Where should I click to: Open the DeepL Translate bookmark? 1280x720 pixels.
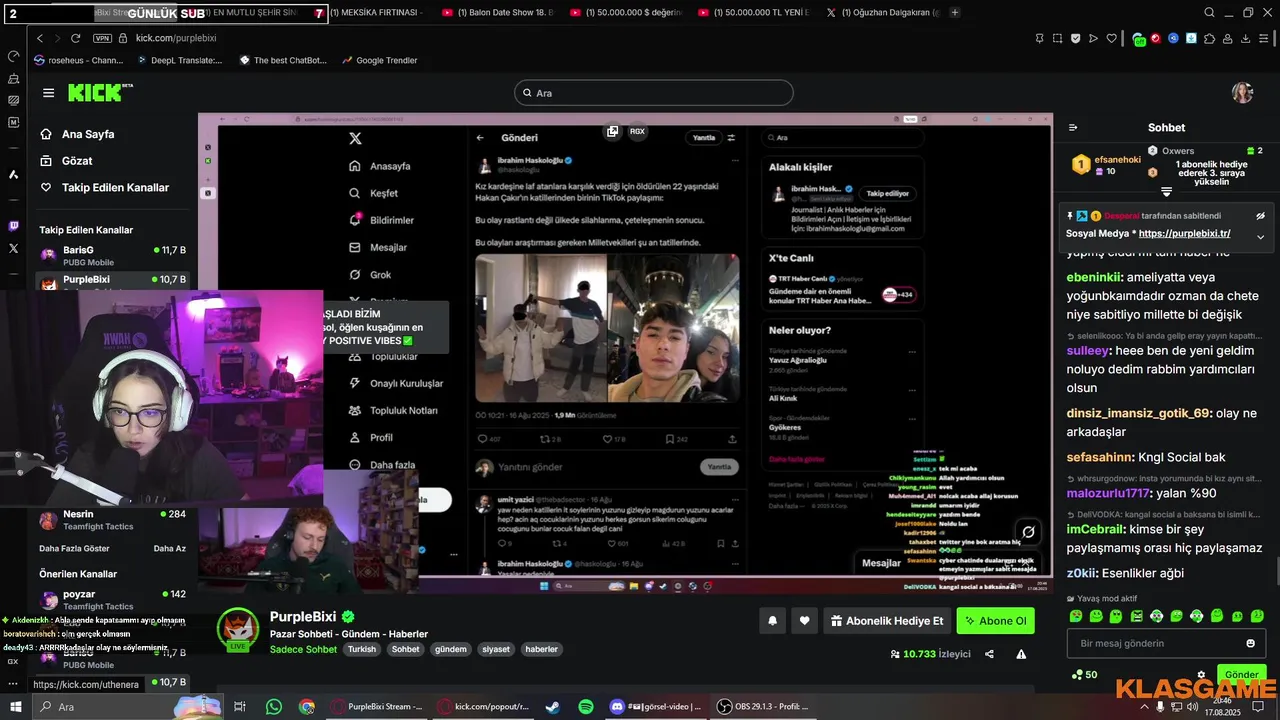pos(179,60)
